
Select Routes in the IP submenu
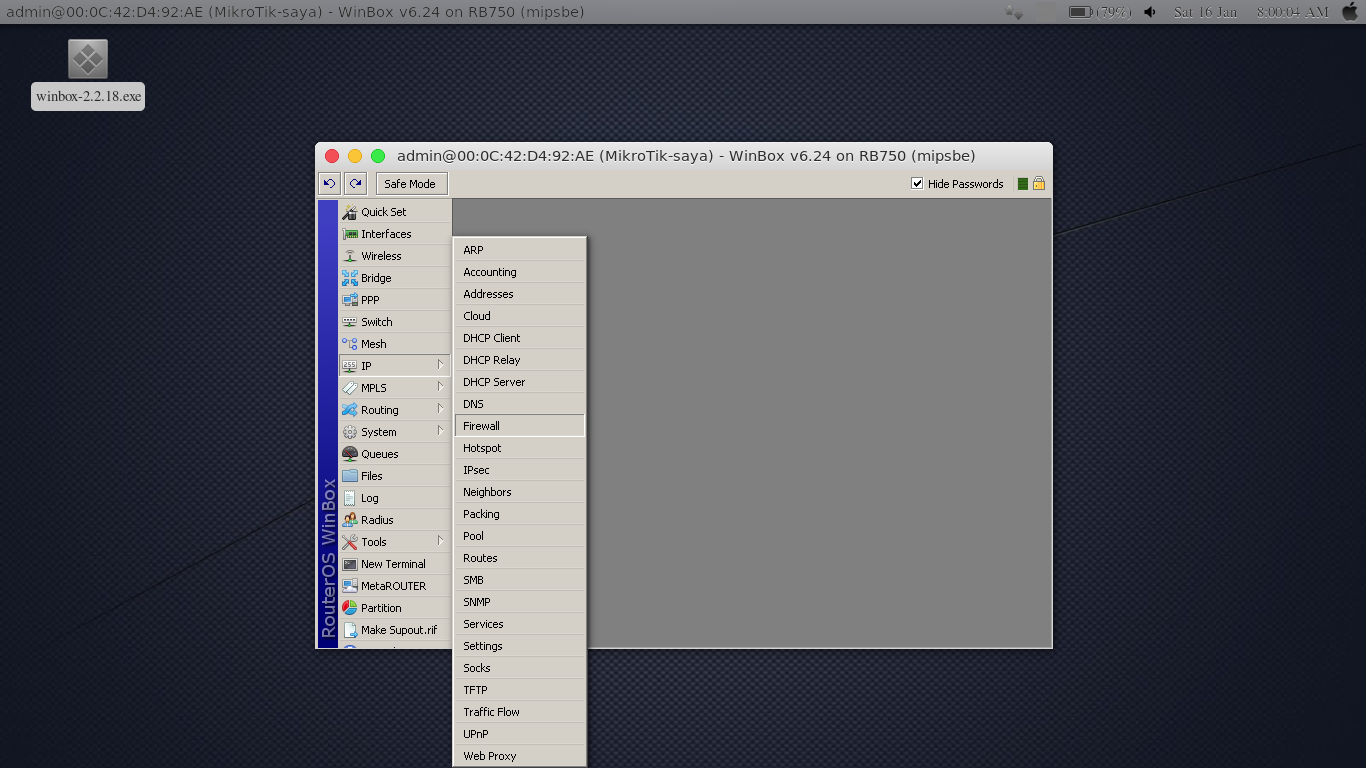[x=520, y=558]
